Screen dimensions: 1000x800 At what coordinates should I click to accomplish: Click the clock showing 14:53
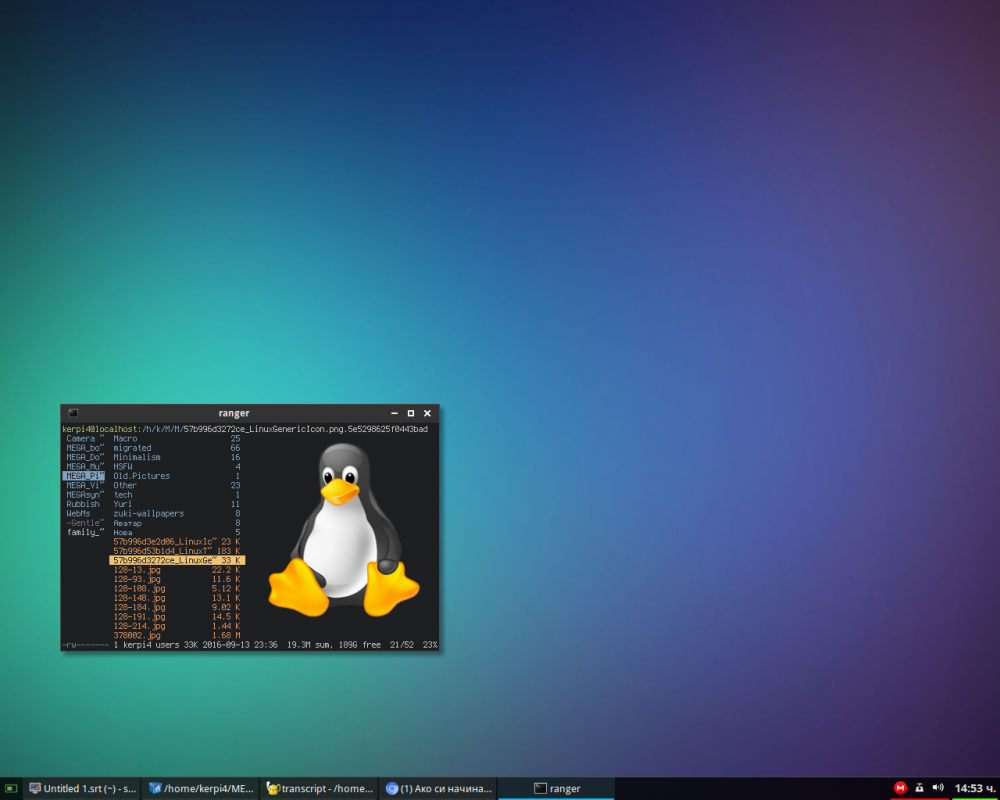[974, 789]
